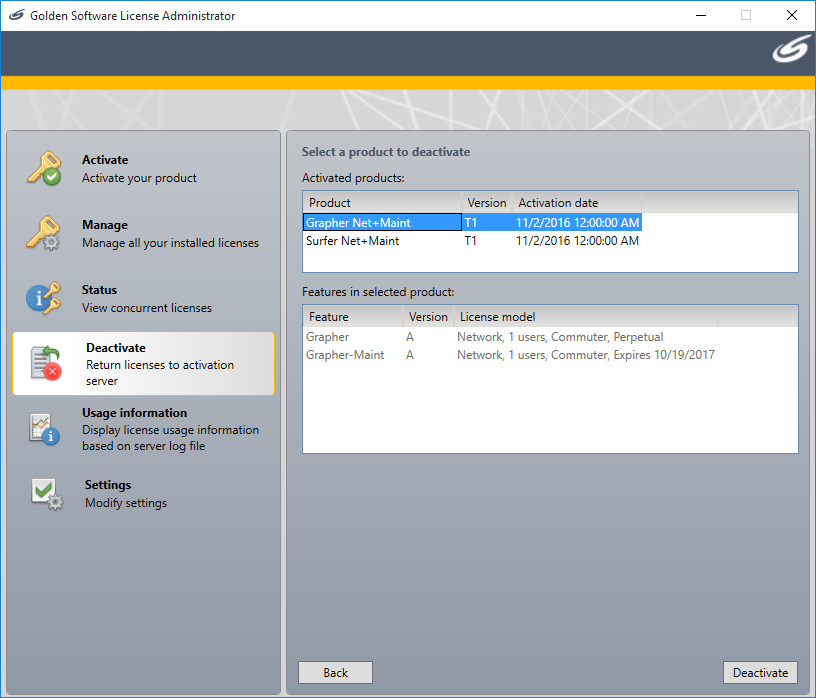Click the Manage key-with-gear icon
Viewport: 816px width, 698px height.
(44, 233)
